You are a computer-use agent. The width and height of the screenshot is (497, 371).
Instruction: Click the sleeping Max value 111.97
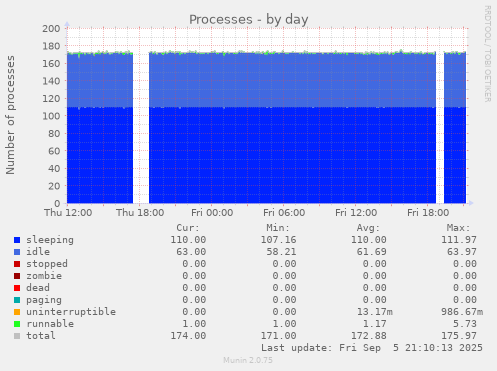(459, 240)
